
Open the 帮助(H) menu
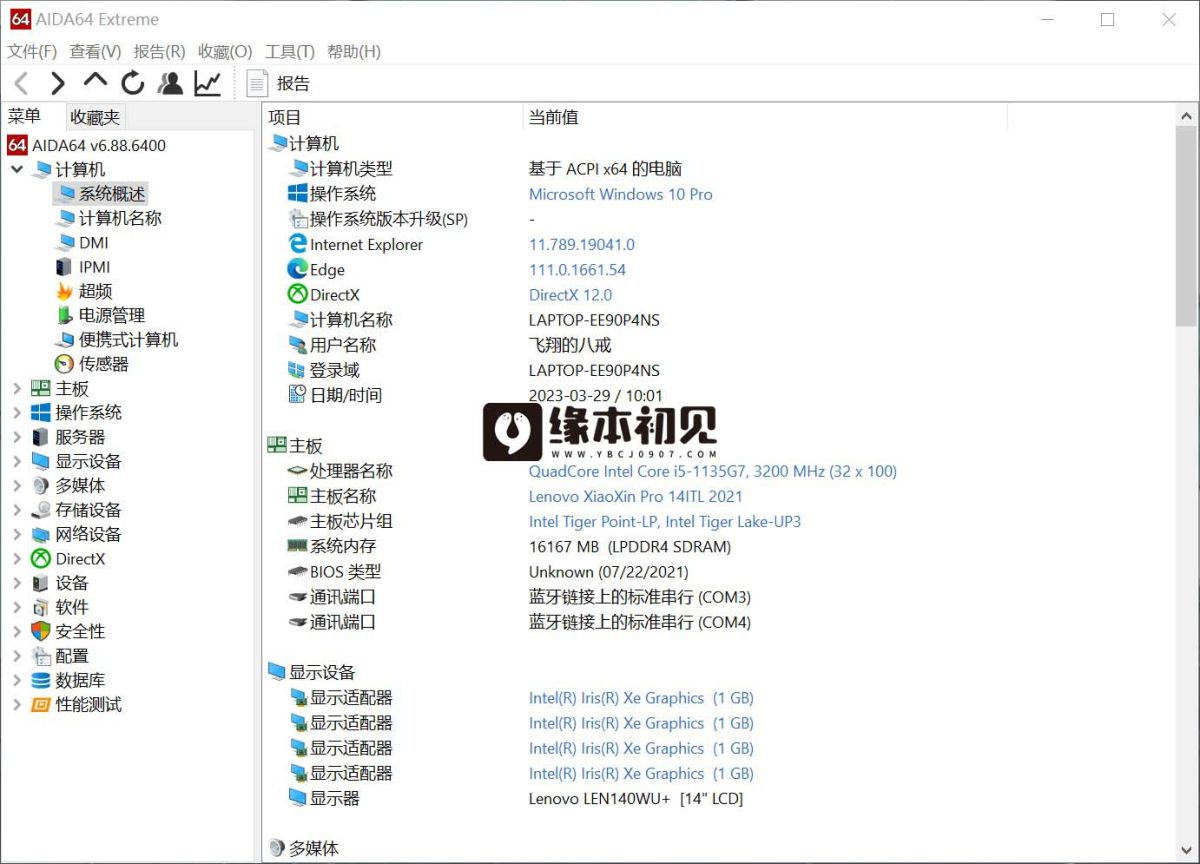pos(354,52)
